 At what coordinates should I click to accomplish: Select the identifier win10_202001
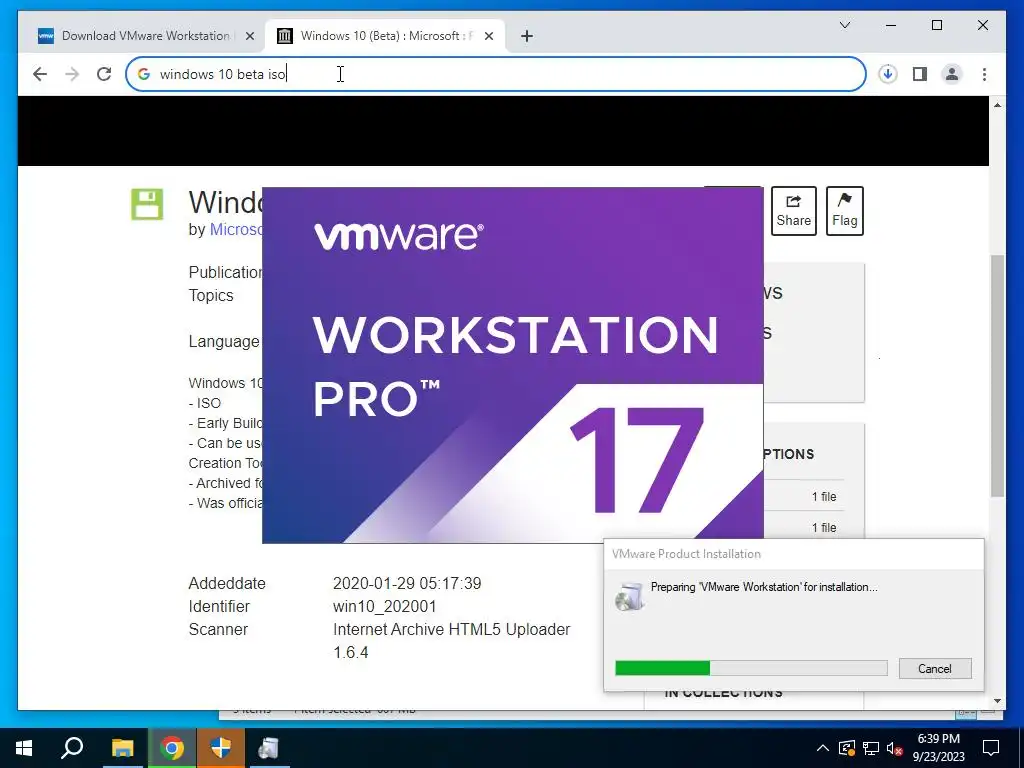[x=385, y=607]
